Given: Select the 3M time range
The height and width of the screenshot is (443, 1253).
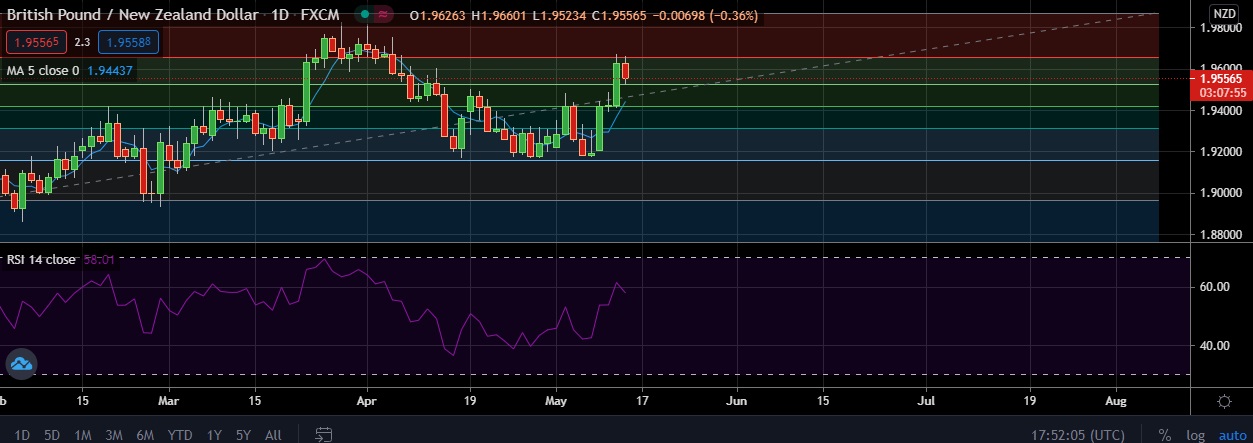Looking at the screenshot, I should click(x=114, y=435).
